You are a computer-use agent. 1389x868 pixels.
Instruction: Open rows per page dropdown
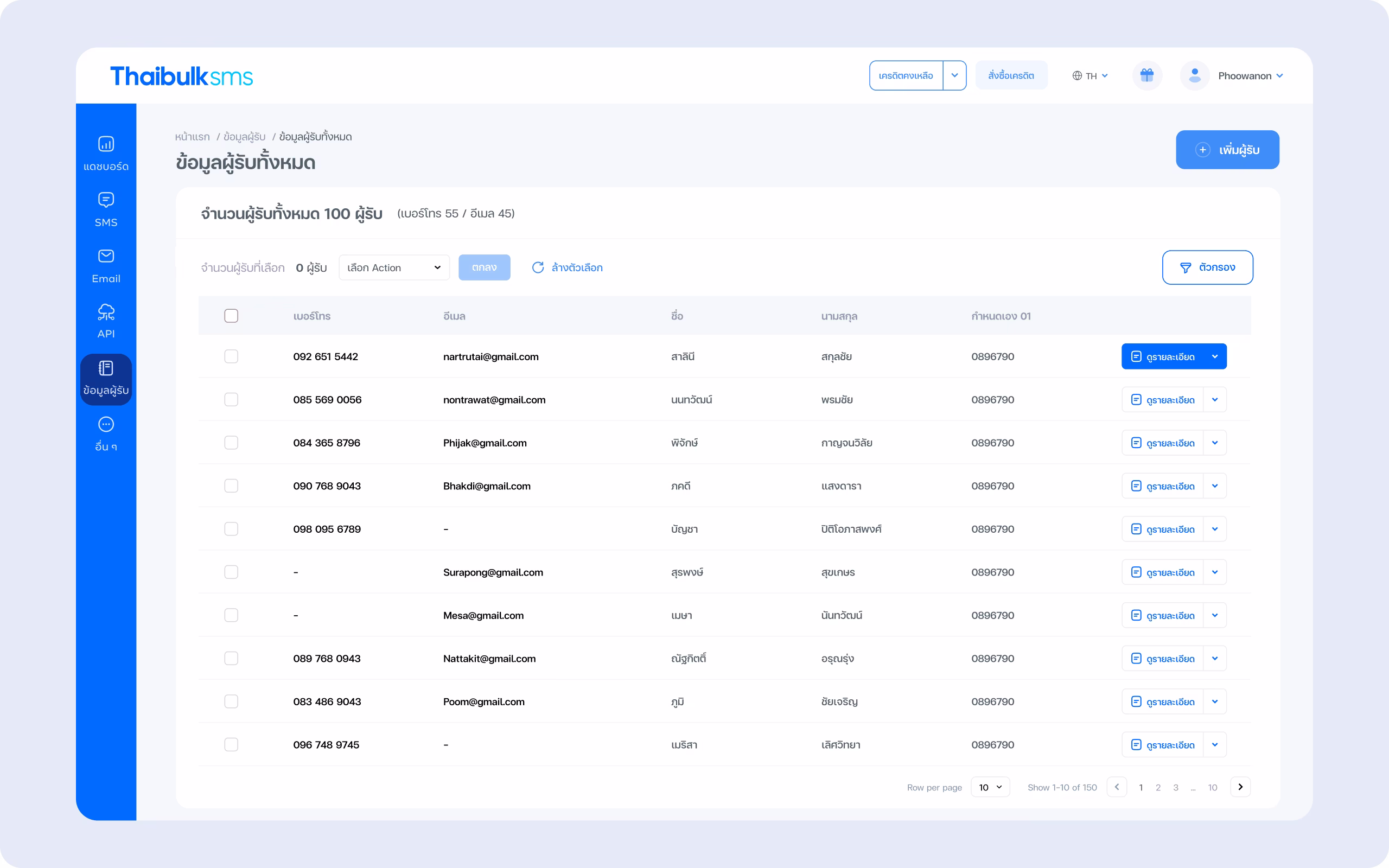click(990, 787)
